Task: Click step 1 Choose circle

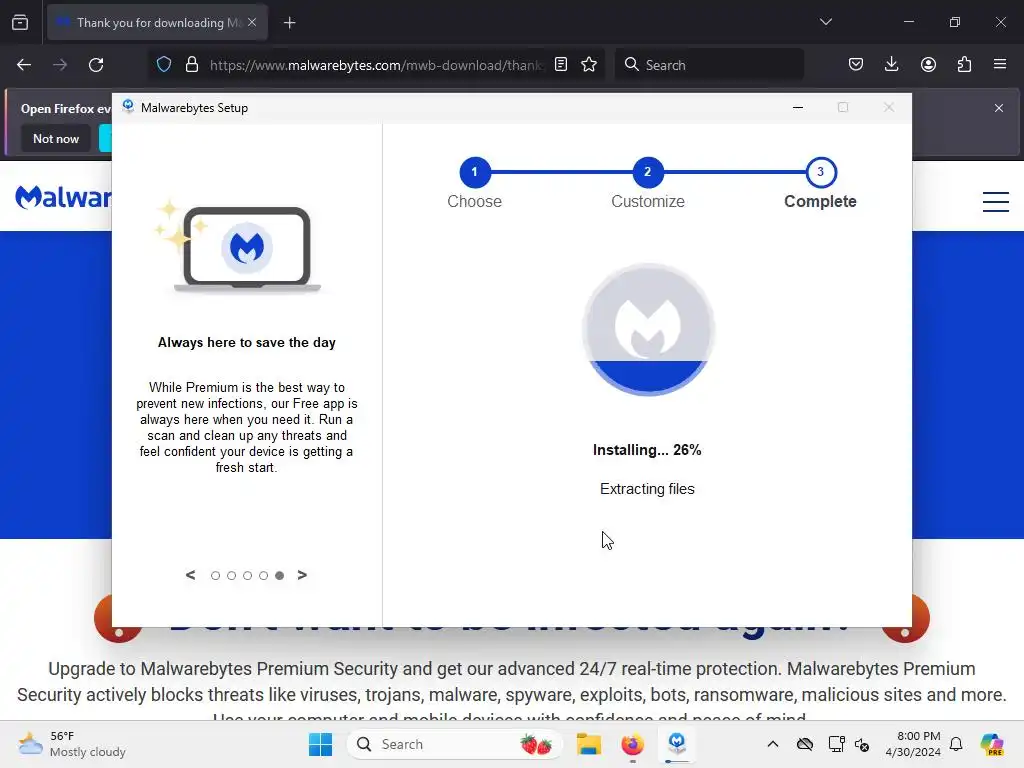Action: pyautogui.click(x=475, y=172)
